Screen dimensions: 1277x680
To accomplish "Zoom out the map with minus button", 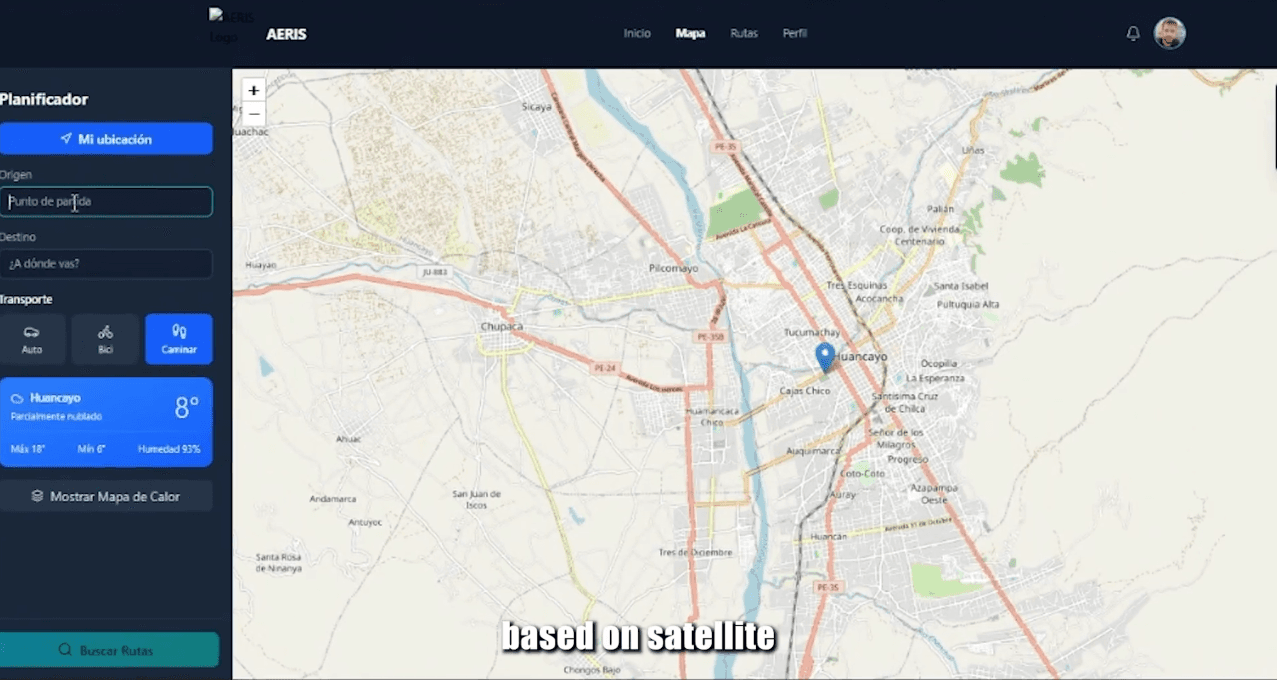I will click(x=254, y=114).
